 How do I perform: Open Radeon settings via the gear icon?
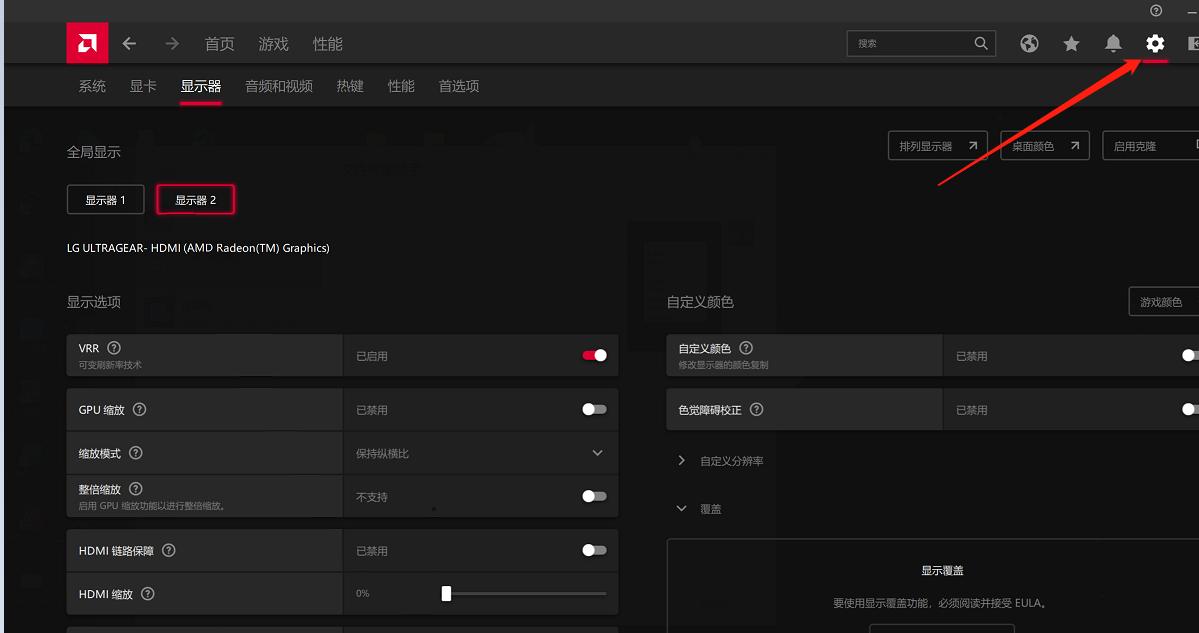[x=1154, y=43]
